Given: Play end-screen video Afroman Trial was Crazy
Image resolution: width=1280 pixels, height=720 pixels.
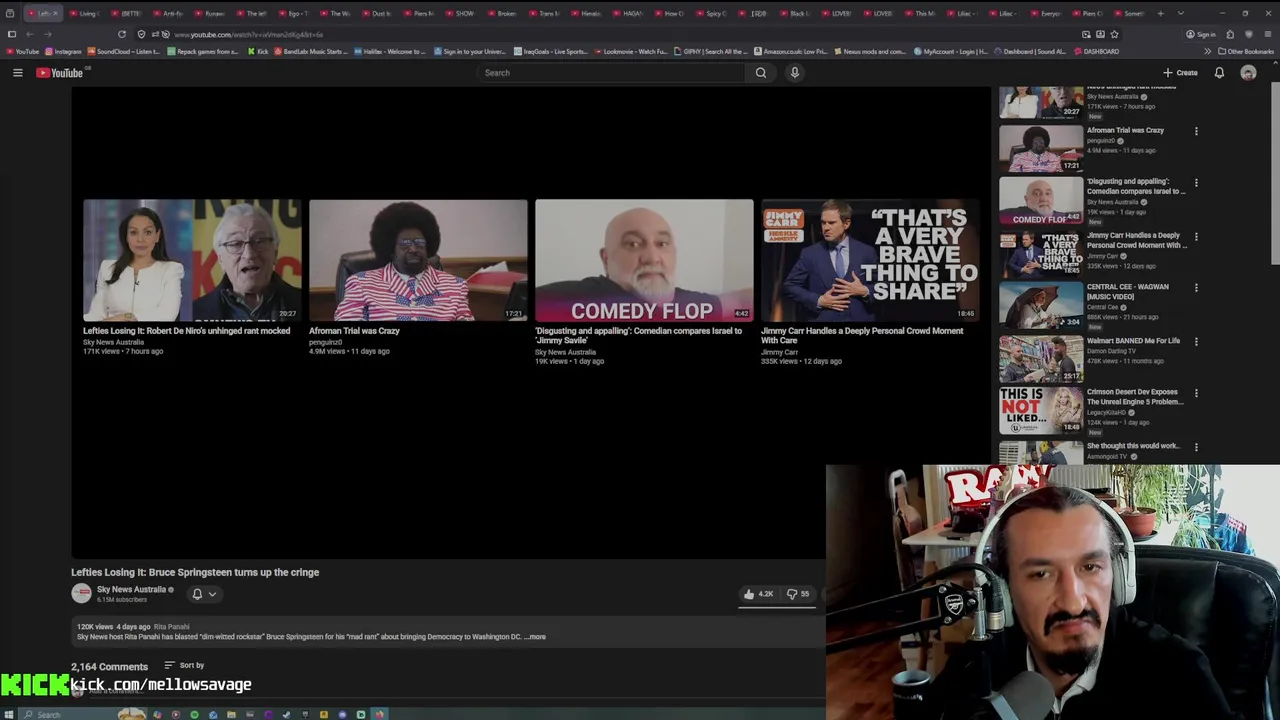Looking at the screenshot, I should click(x=418, y=260).
